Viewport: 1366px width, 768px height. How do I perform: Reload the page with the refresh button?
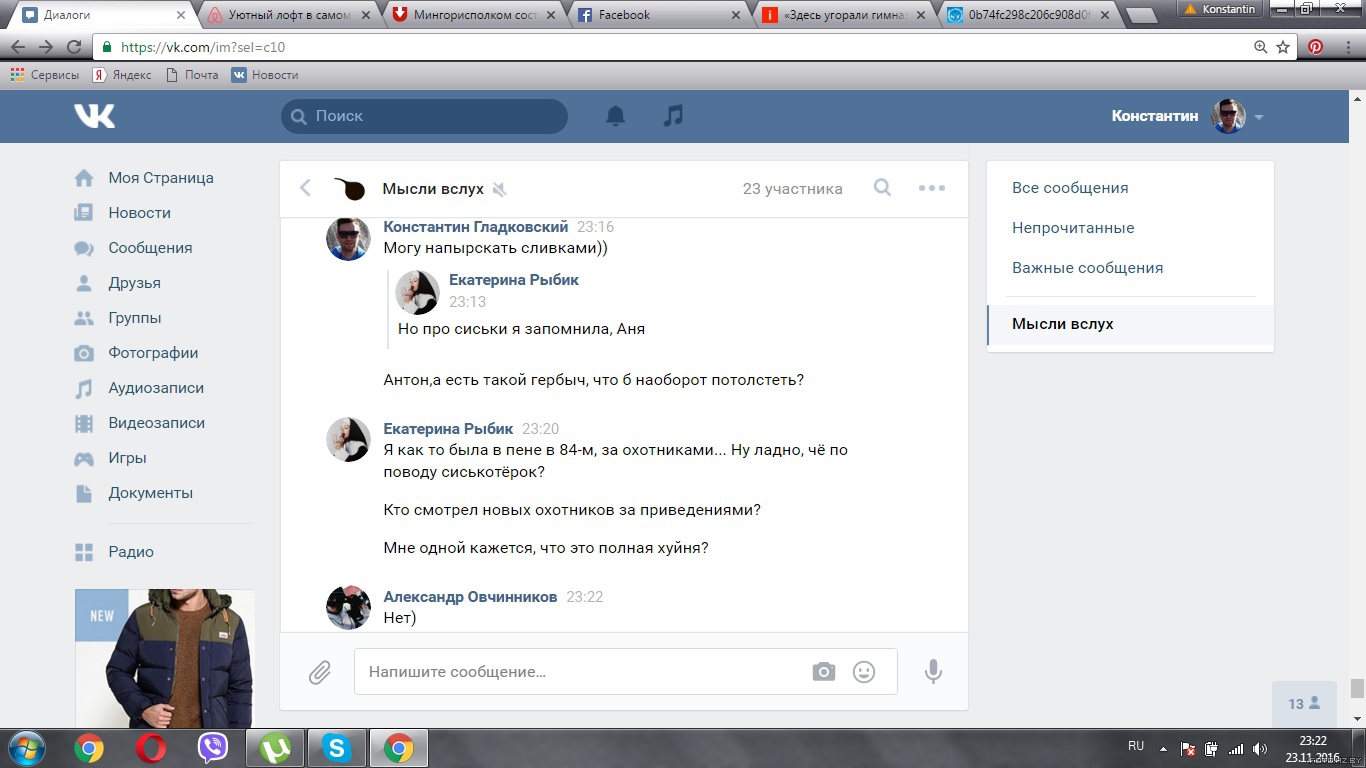[x=73, y=46]
